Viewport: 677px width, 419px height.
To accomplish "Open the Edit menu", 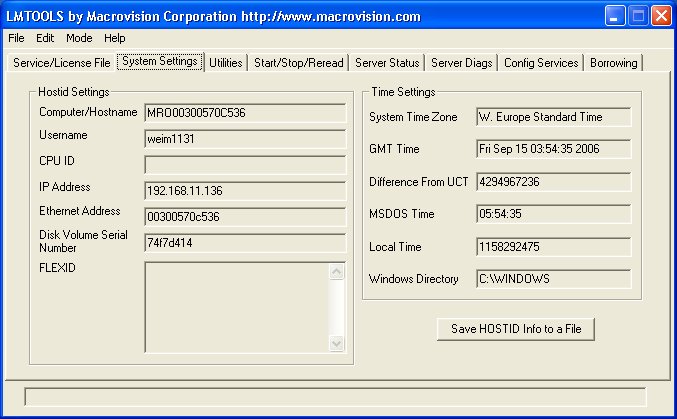I will pyautogui.click(x=45, y=38).
